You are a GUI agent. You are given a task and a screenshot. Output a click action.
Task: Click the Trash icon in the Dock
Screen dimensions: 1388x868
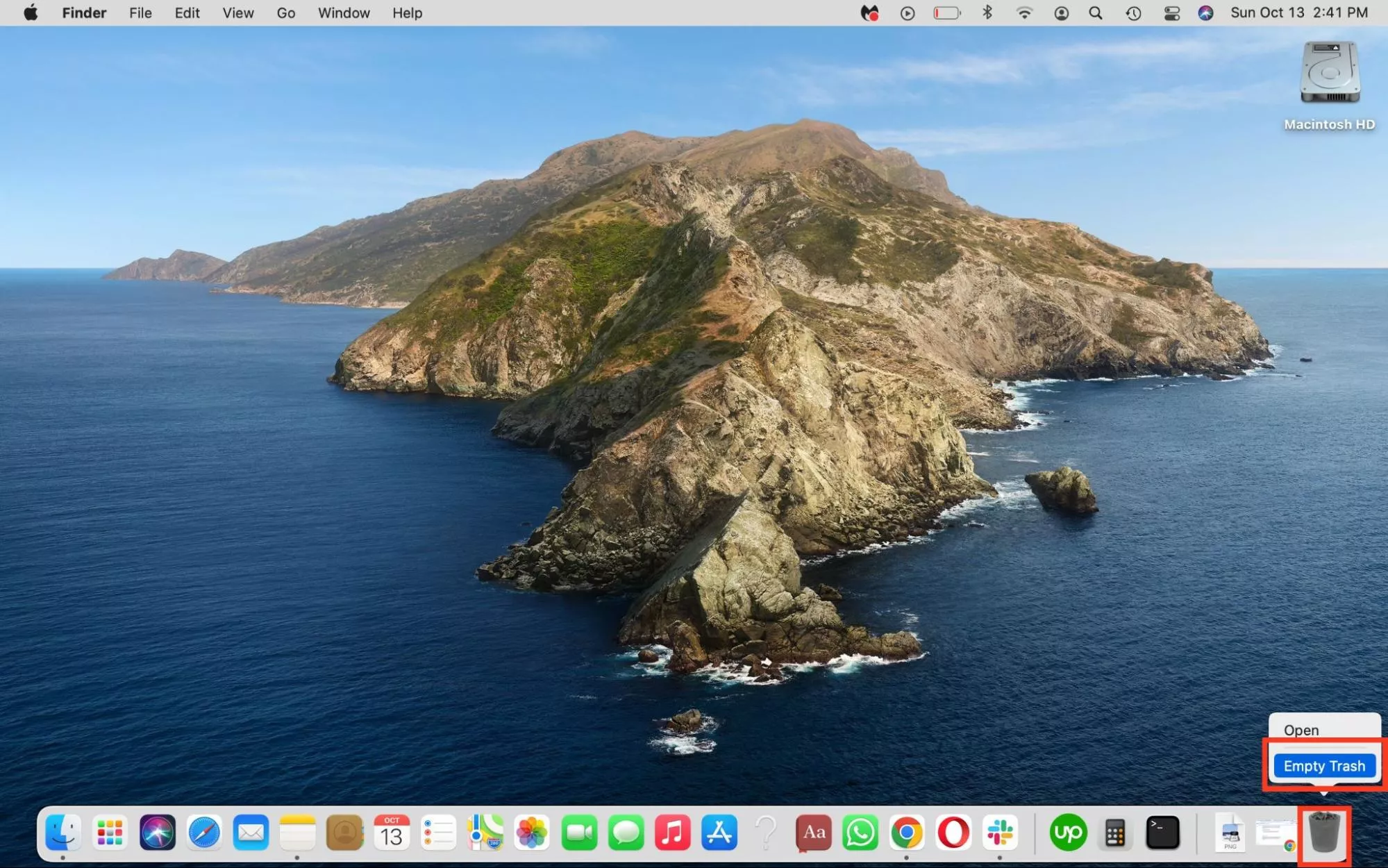tap(1323, 832)
